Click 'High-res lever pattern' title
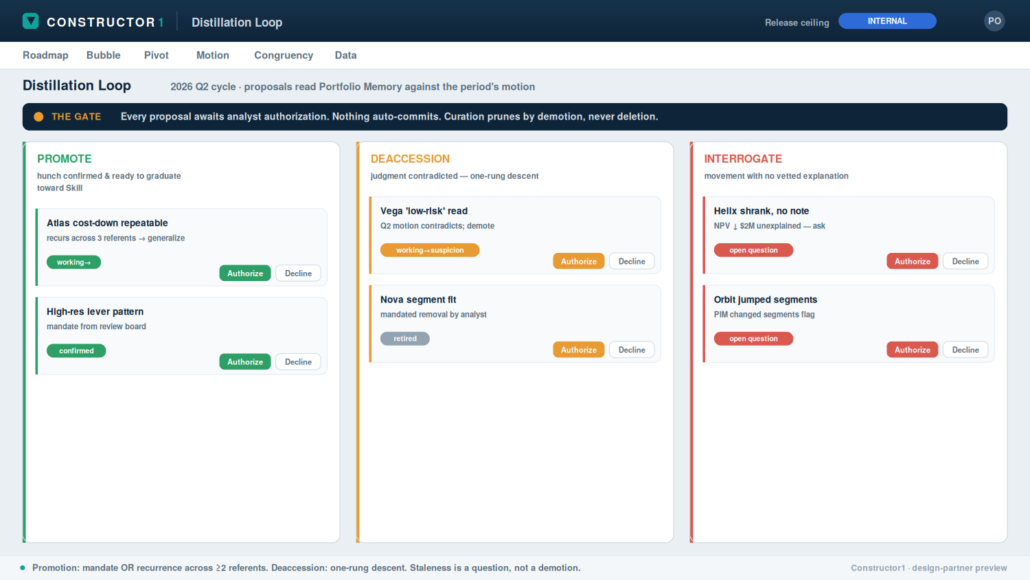This screenshot has height=580, width=1030. [x=95, y=312]
